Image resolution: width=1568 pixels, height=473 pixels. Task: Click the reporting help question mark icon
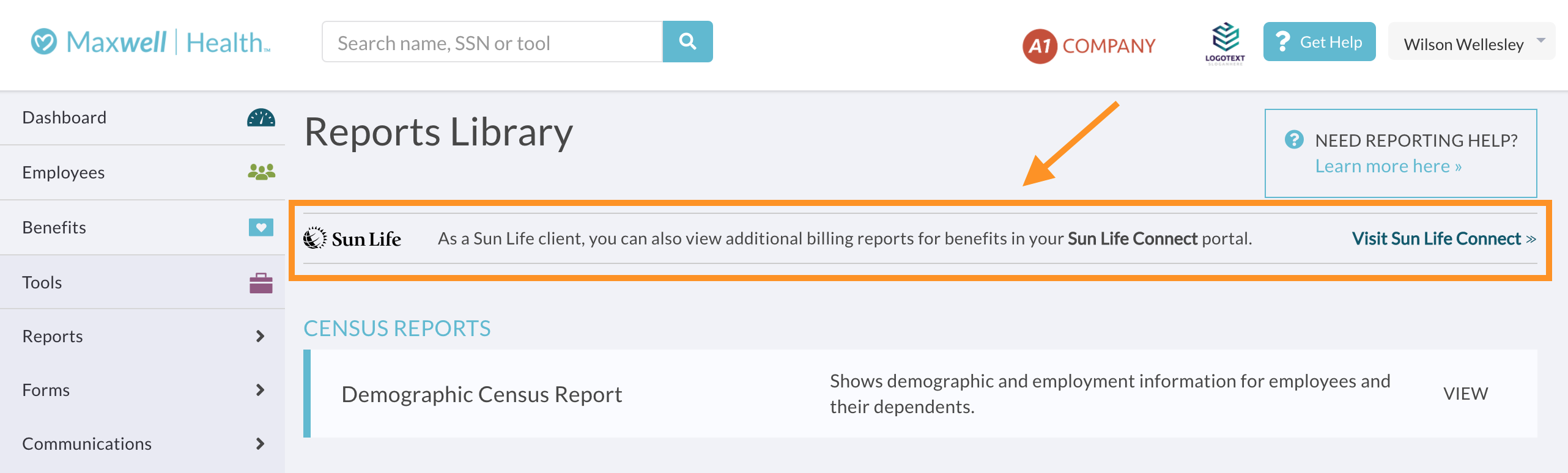(1294, 140)
